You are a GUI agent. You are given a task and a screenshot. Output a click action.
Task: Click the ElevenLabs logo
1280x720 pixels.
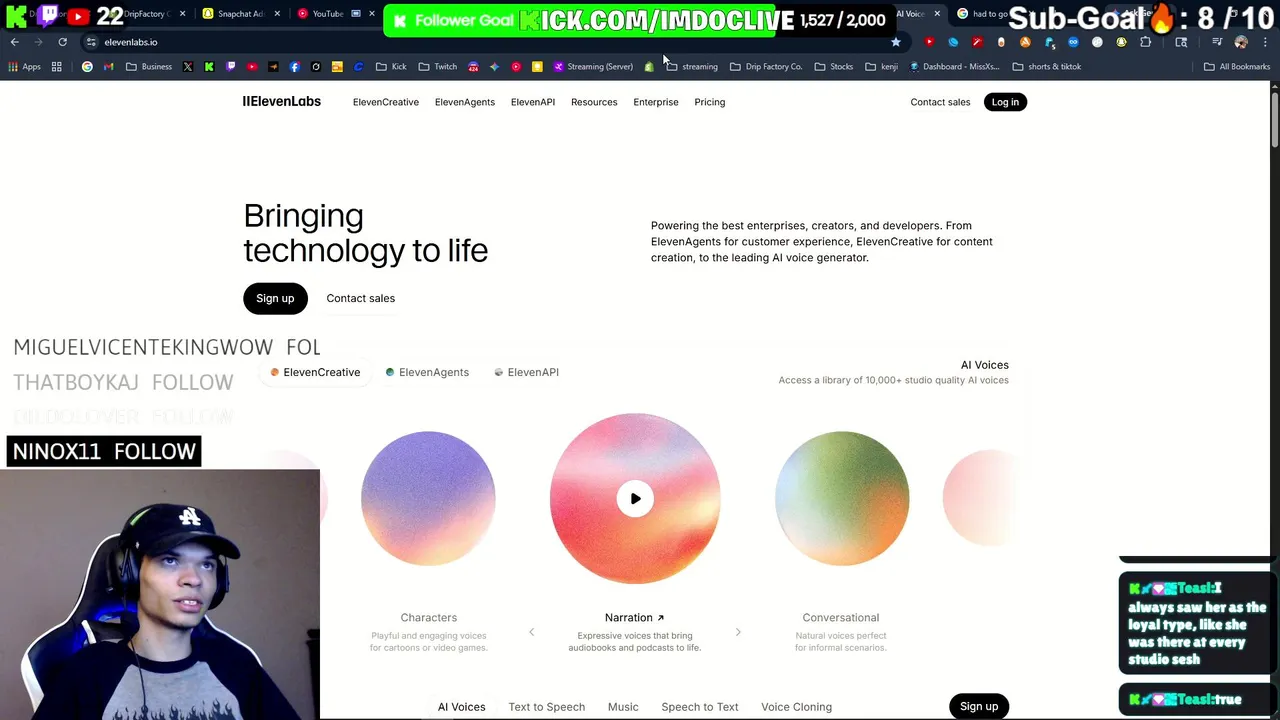pyautogui.click(x=281, y=101)
